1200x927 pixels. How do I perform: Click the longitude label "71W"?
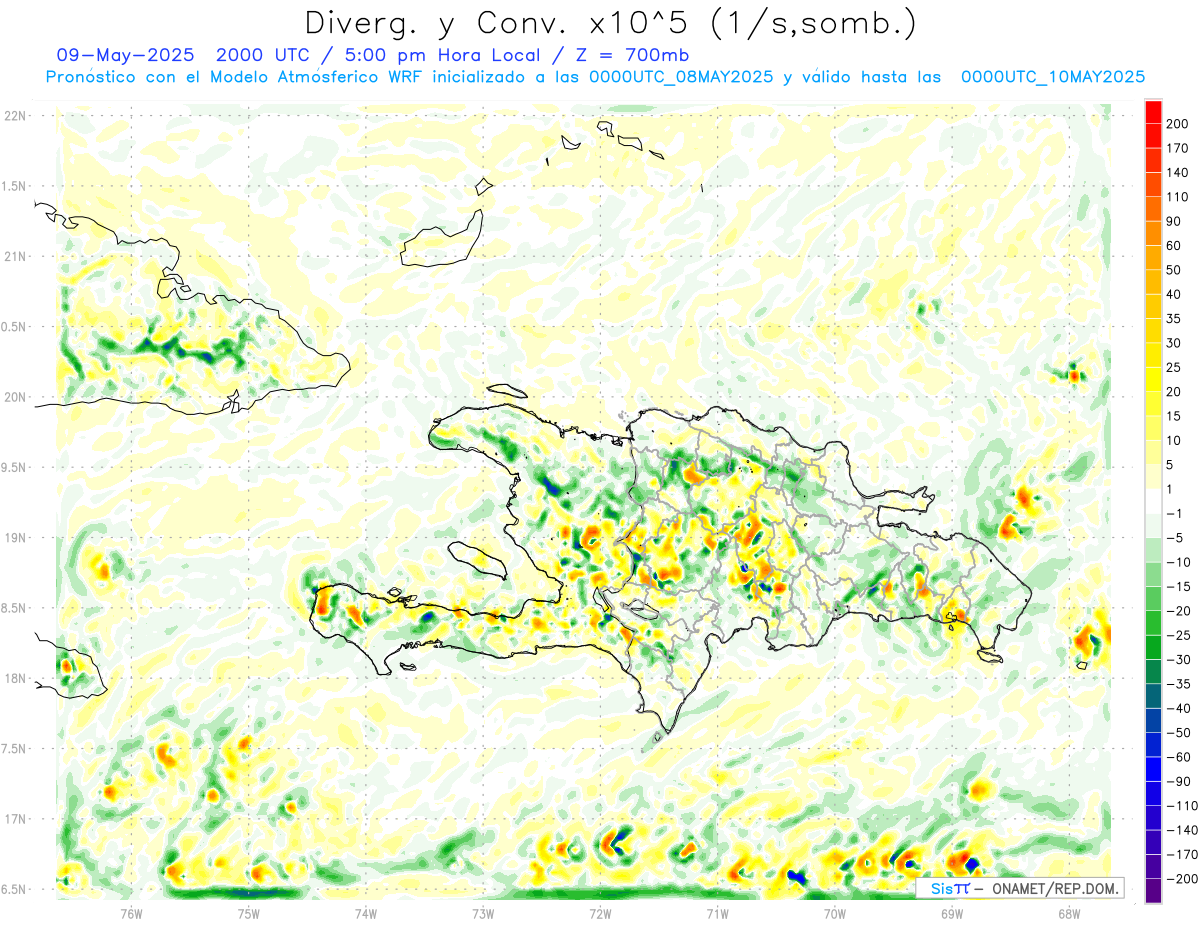tap(717, 914)
